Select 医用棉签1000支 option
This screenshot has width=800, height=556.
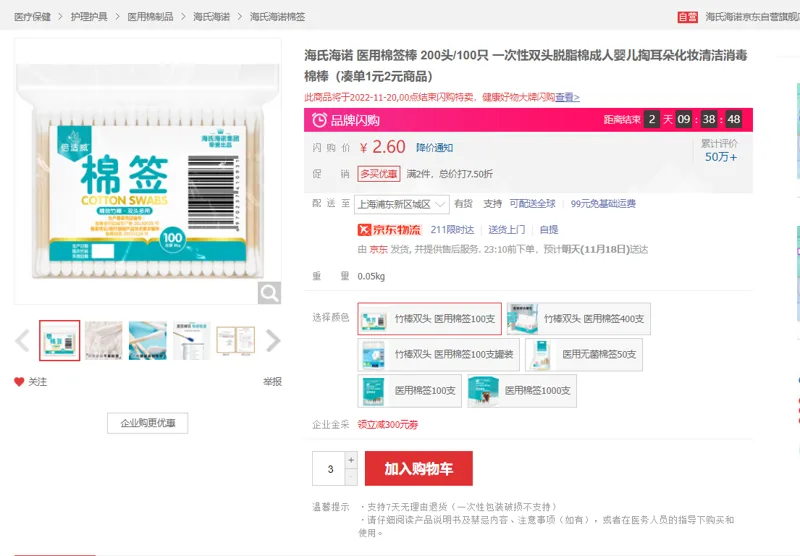pyautogui.click(x=522, y=391)
